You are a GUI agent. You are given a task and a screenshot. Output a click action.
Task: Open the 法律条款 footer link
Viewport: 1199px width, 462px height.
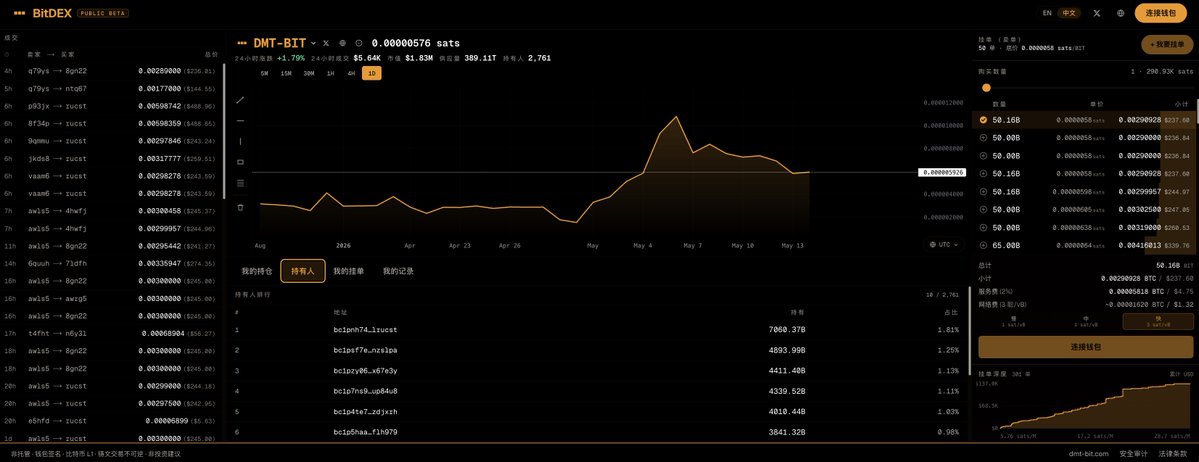point(1174,454)
